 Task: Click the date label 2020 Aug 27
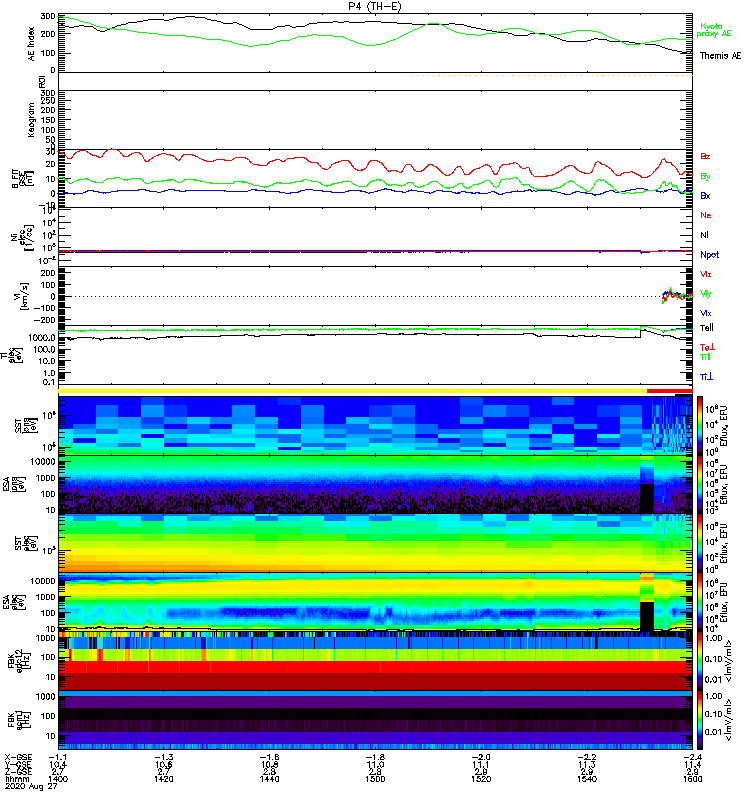31,786
